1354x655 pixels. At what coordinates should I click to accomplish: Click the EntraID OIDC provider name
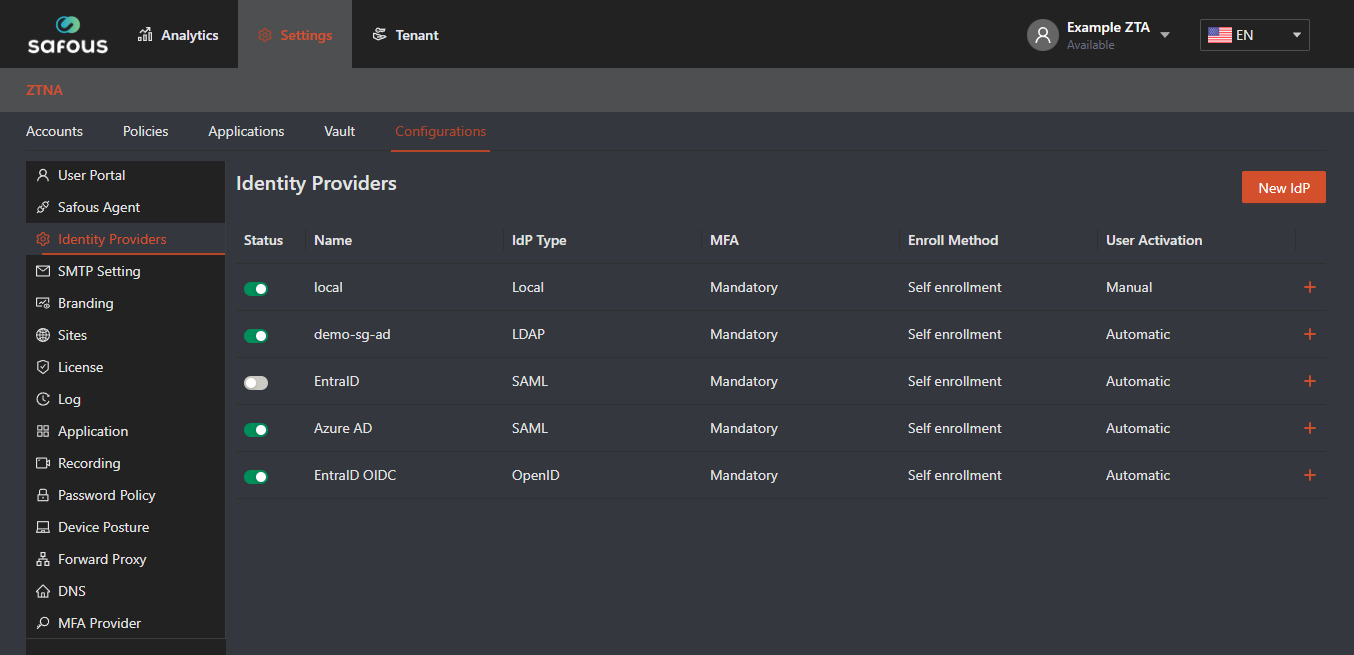(x=355, y=475)
